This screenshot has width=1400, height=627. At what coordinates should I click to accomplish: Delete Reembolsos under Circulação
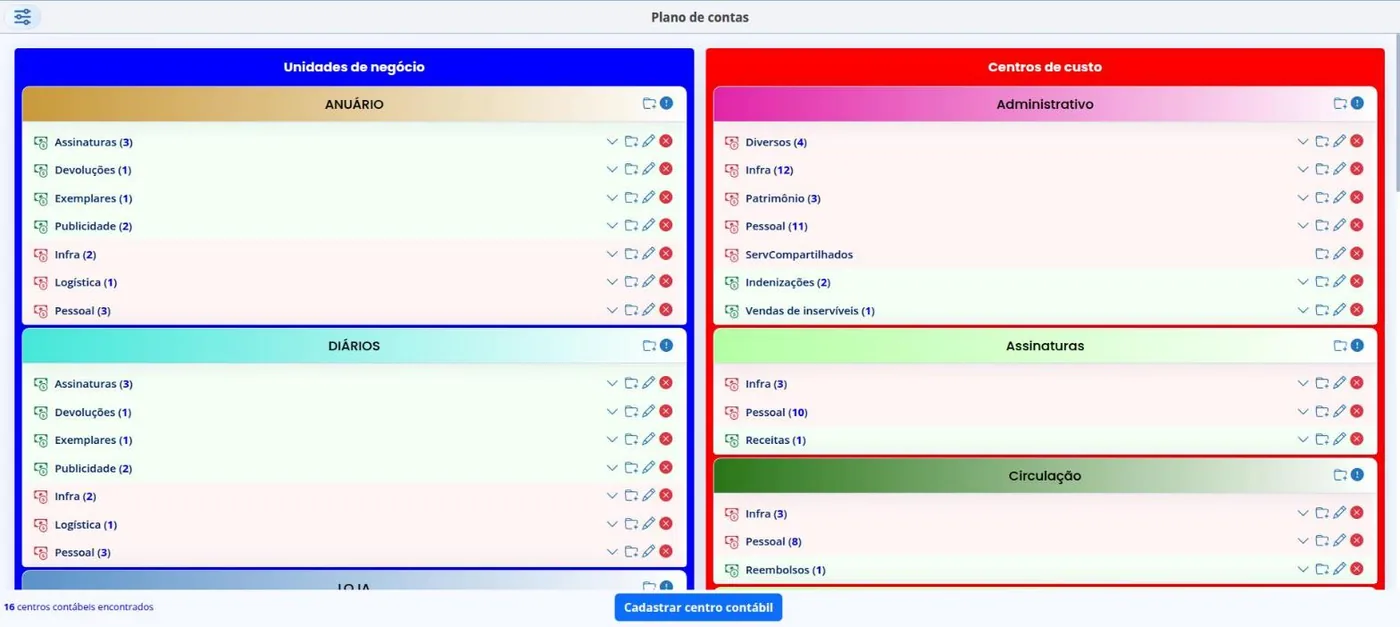[1357, 569]
